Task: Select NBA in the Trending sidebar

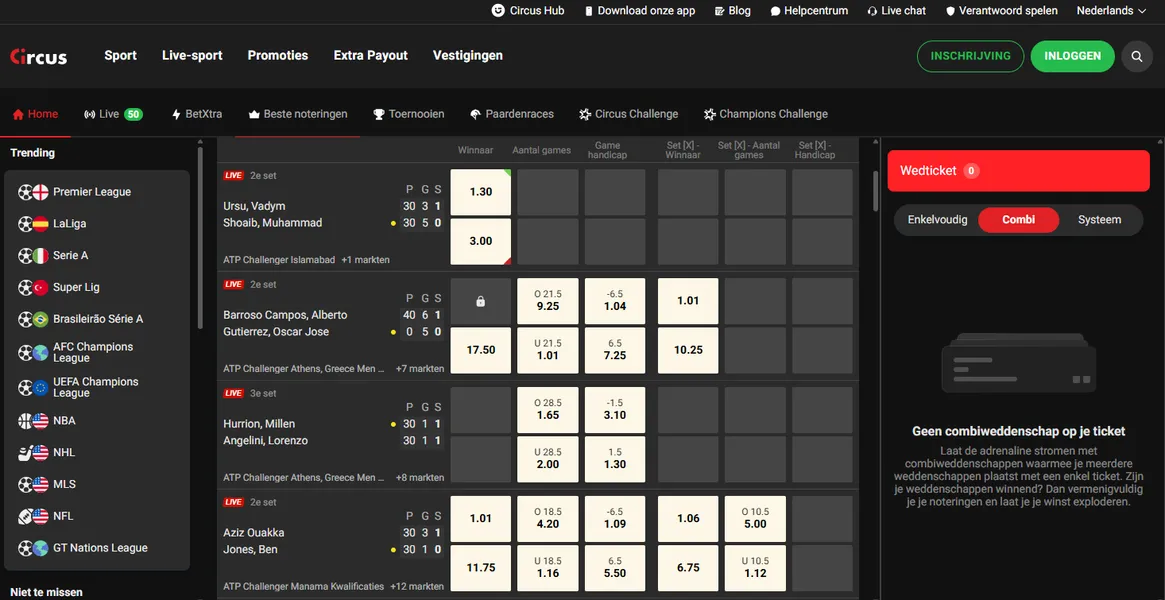Action: pyautogui.click(x=64, y=421)
